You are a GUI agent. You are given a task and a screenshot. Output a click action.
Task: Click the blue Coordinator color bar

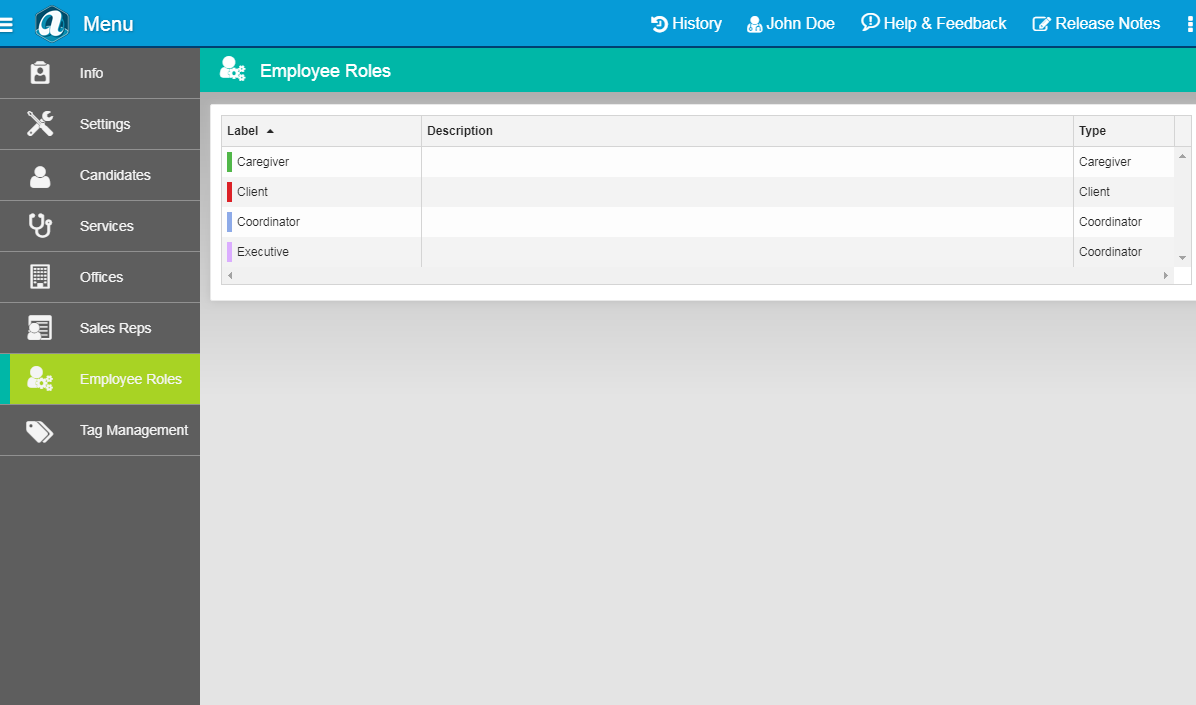(230, 222)
